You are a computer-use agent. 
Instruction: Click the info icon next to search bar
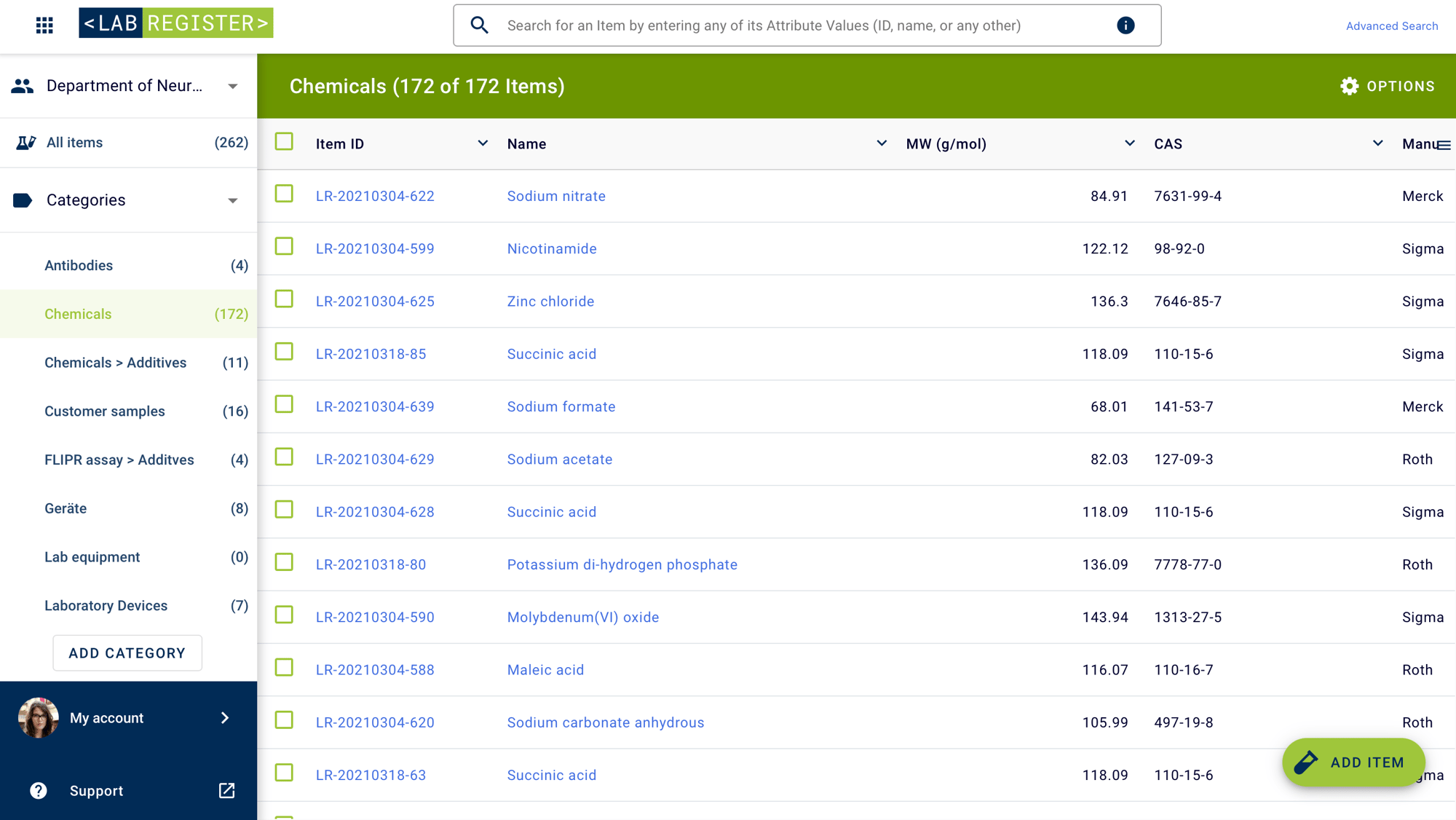click(1126, 23)
